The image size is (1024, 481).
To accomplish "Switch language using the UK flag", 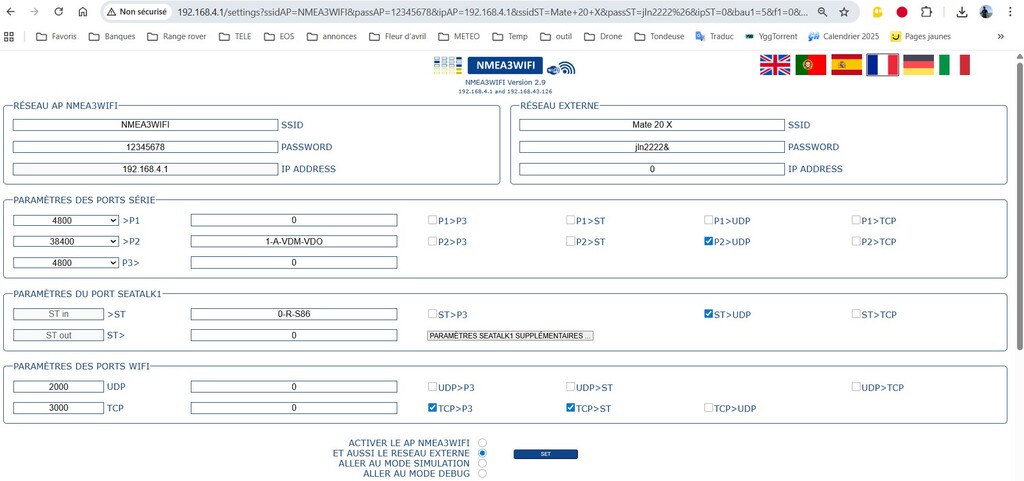I will pos(775,65).
